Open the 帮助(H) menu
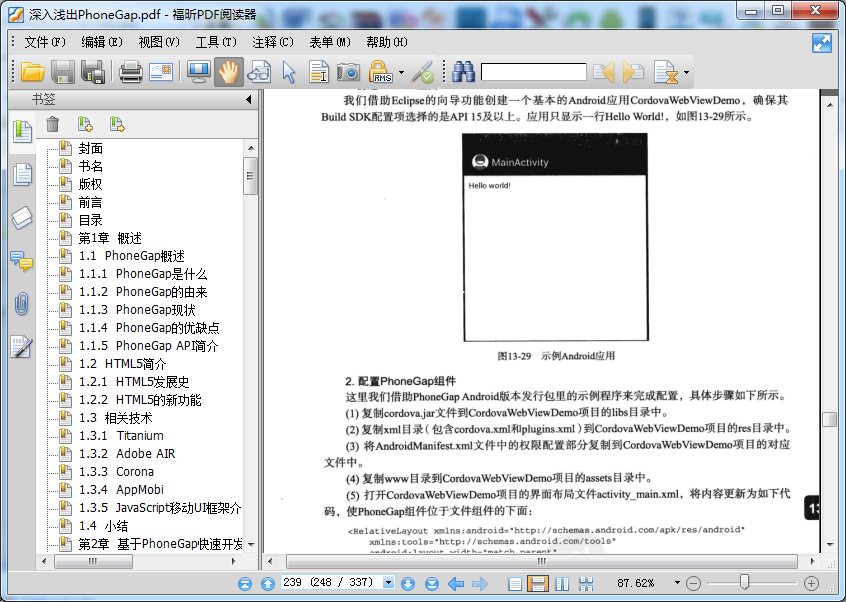Screen dimensions: 846x602 point(387,42)
